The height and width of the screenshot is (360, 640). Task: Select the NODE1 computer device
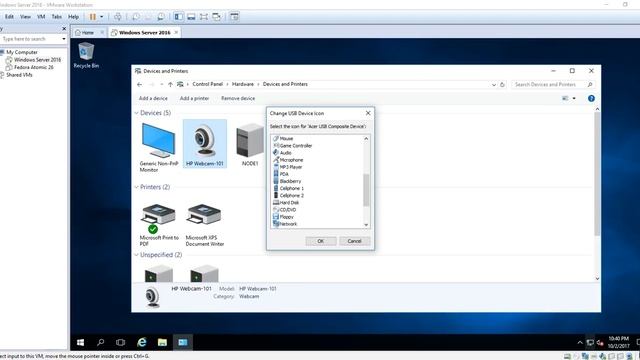tap(250, 144)
